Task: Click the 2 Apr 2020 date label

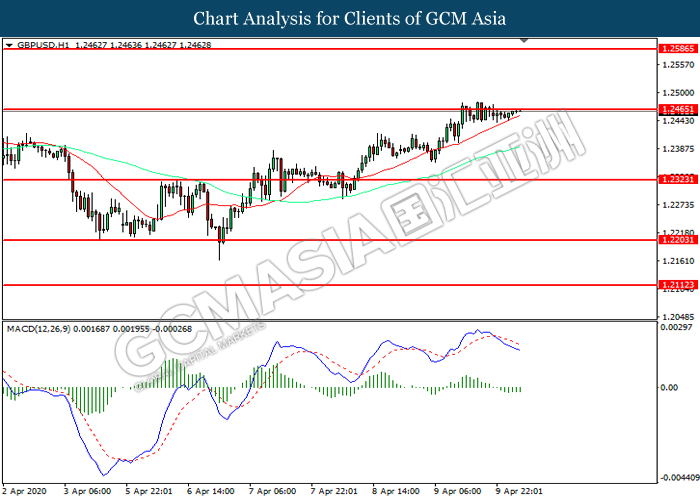Action: [x=25, y=492]
